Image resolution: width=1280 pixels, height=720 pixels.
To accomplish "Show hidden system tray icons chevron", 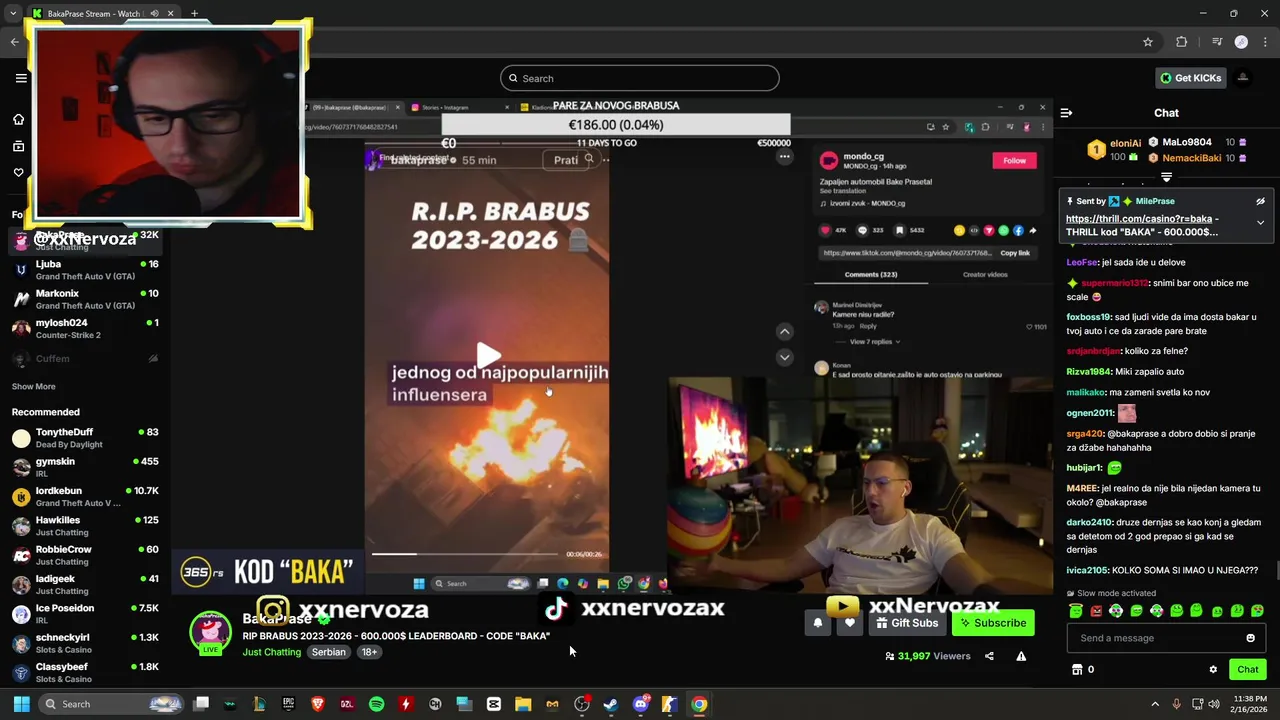I will tap(1154, 704).
